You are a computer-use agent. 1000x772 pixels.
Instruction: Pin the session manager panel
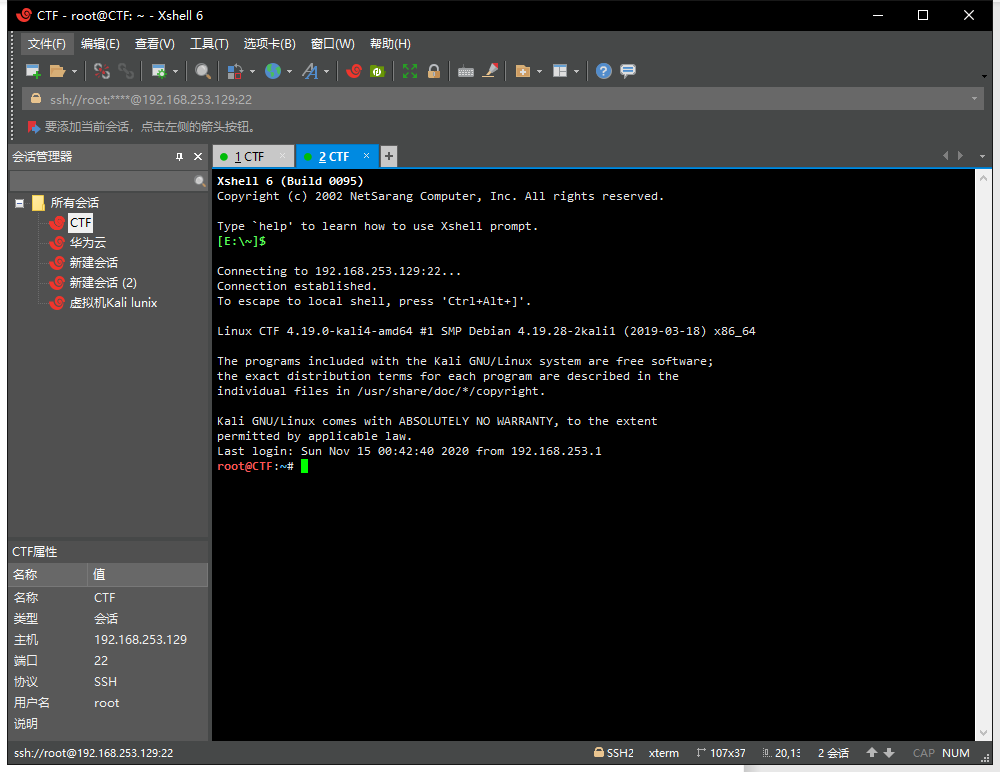click(180, 157)
